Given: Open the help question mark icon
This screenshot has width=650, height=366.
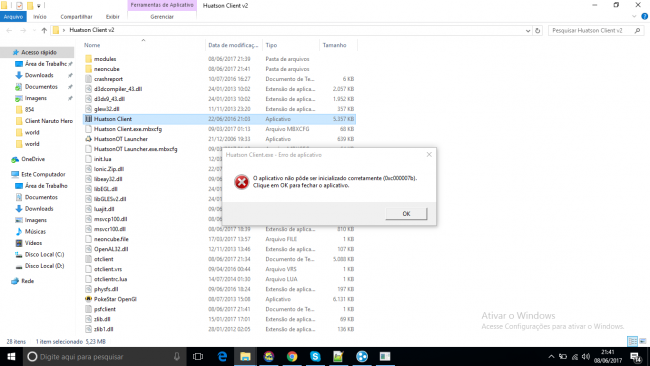Looking at the screenshot, I should tap(645, 17).
